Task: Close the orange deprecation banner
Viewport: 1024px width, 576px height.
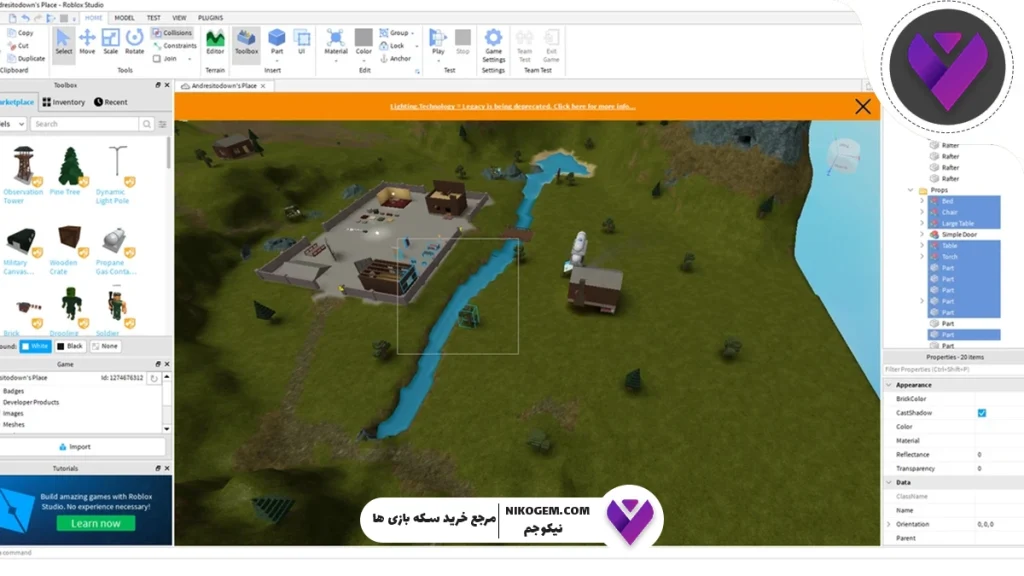Action: (x=863, y=106)
